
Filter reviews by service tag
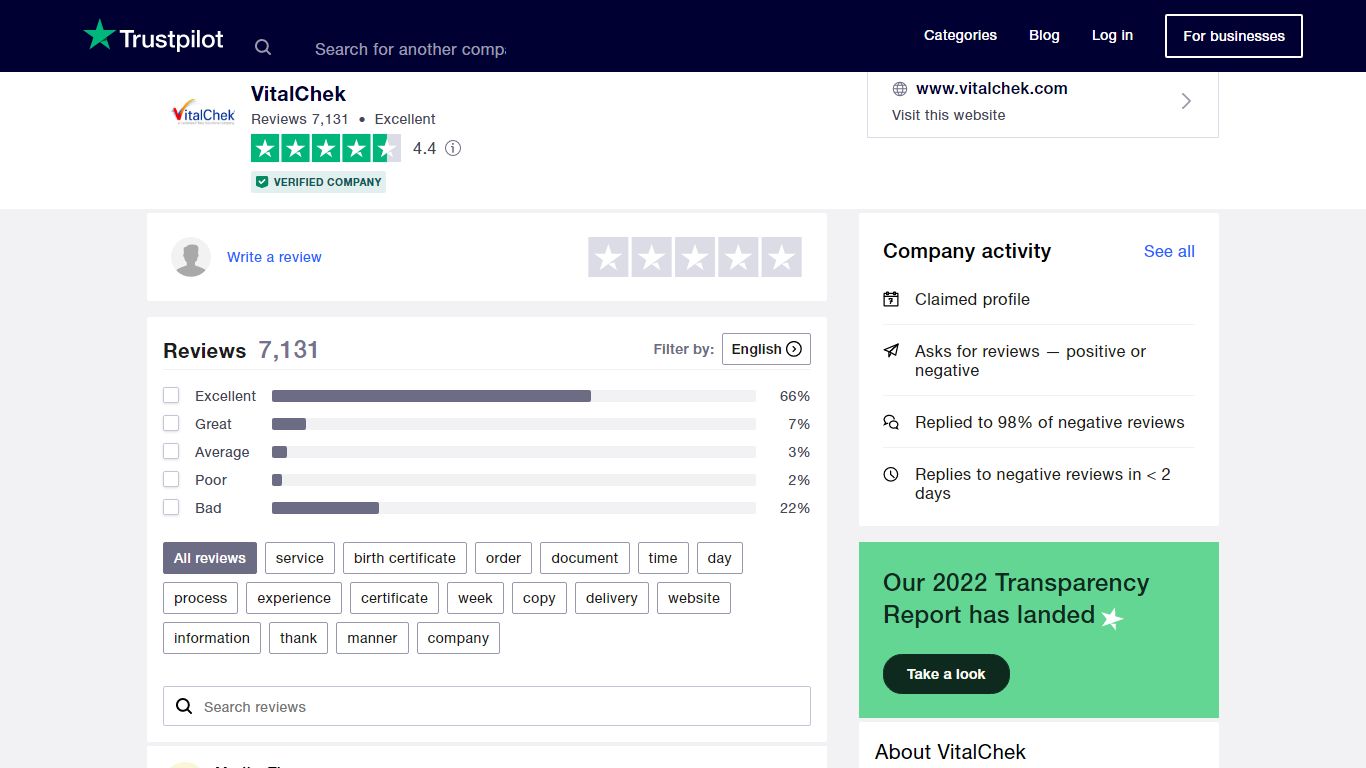pos(300,558)
